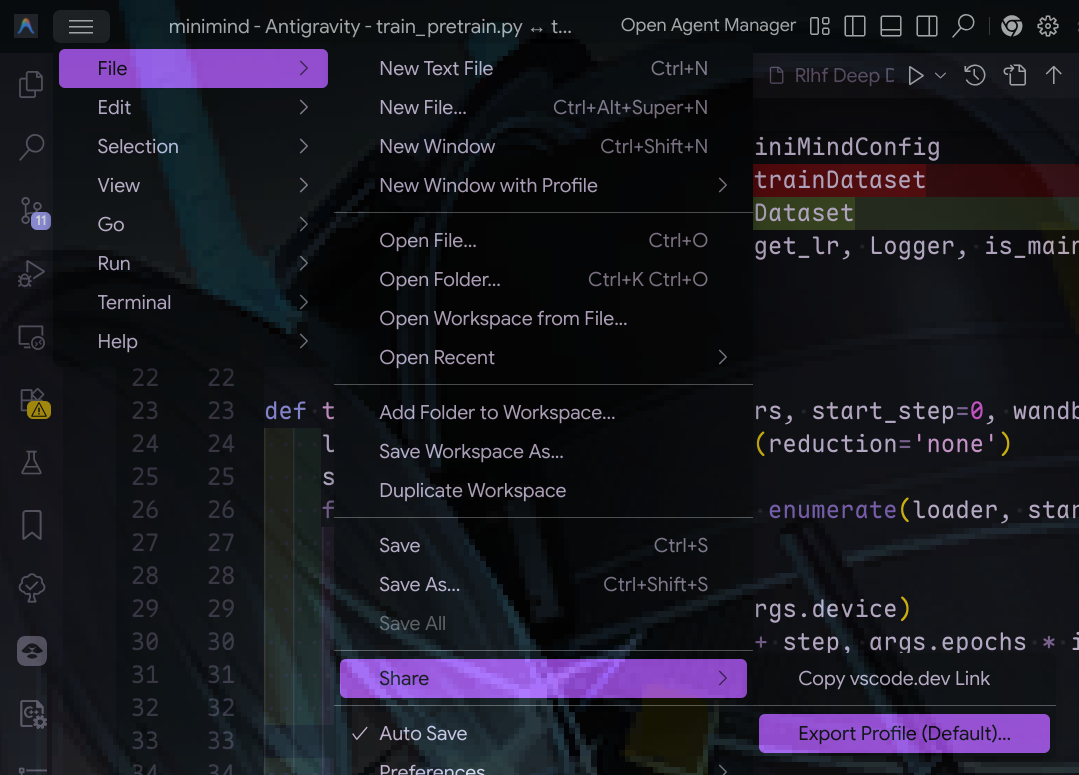Expand the run options dropdown arrow
The width and height of the screenshot is (1079, 775).
coord(941,76)
